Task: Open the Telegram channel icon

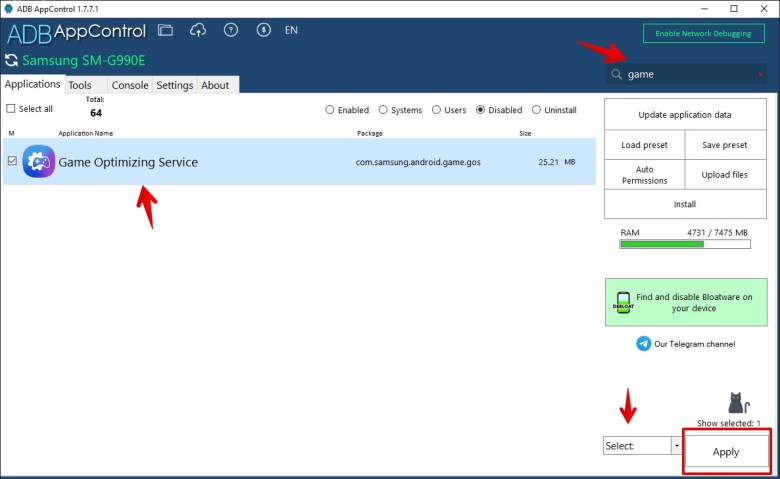Action: 643,344
